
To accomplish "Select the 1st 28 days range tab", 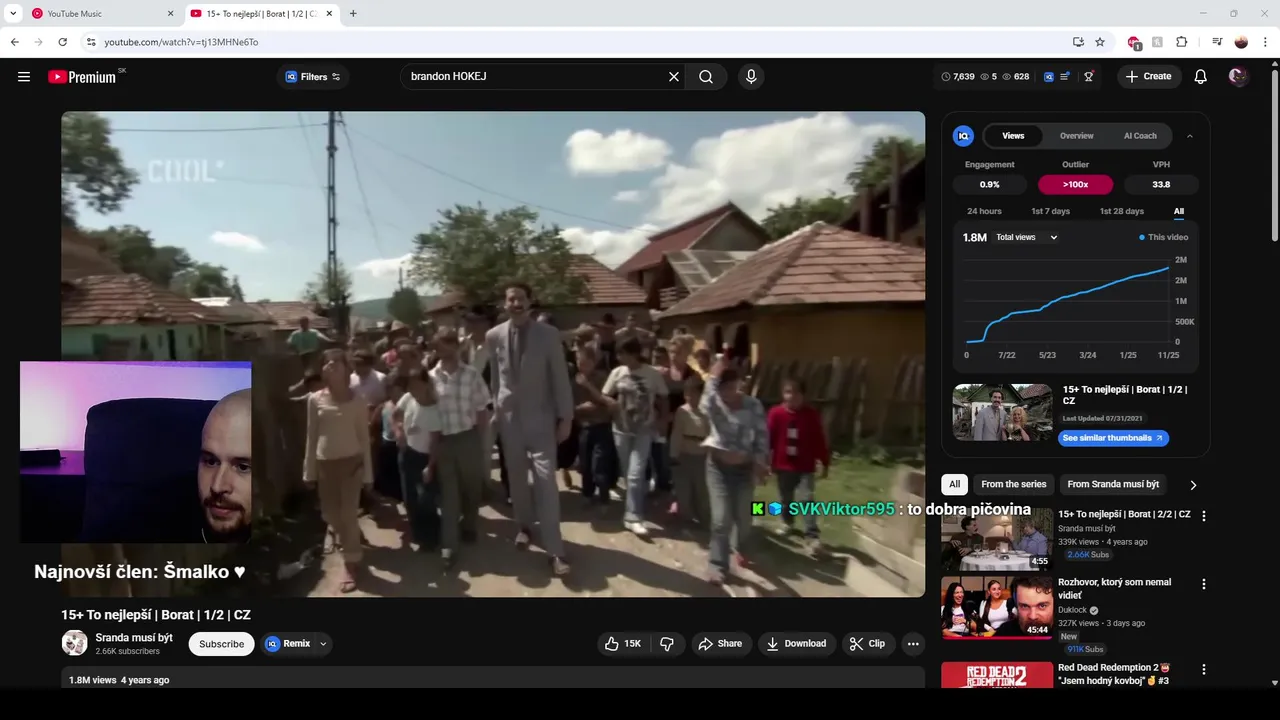I will 1122,211.
